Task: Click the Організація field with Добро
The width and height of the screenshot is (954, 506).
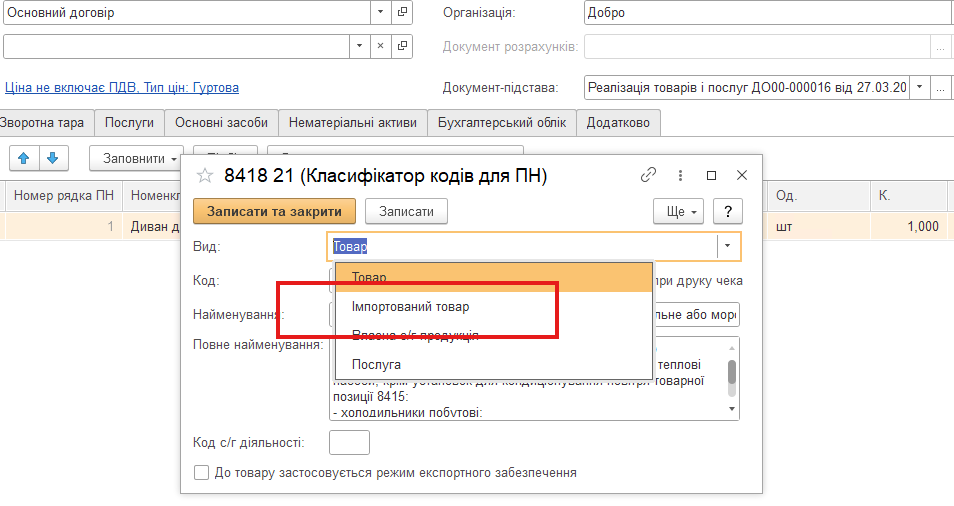Action: point(768,12)
